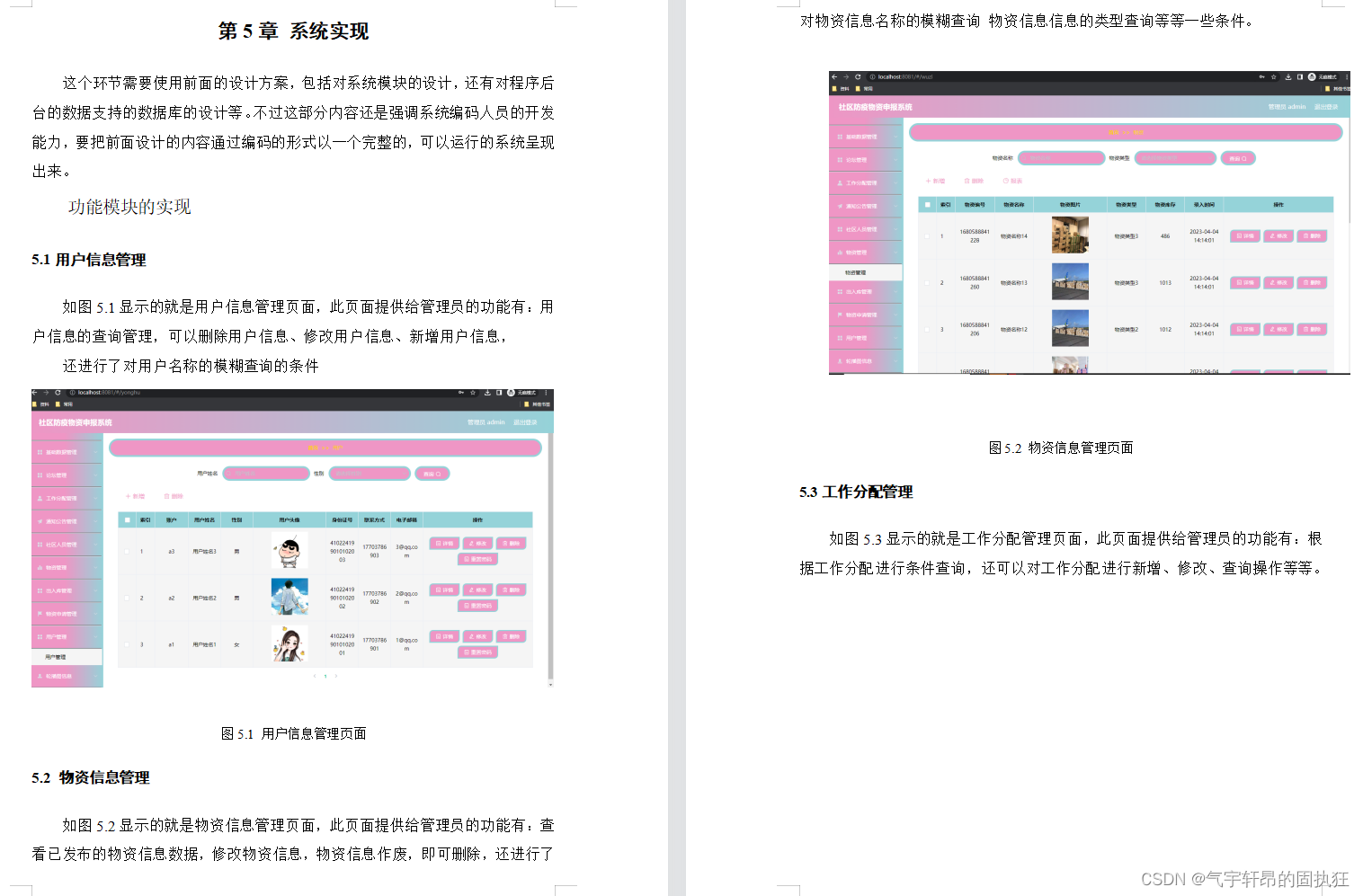Click 删除 button for 物资名称12 row
Image resolution: width=1363 pixels, height=896 pixels.
click(1312, 330)
